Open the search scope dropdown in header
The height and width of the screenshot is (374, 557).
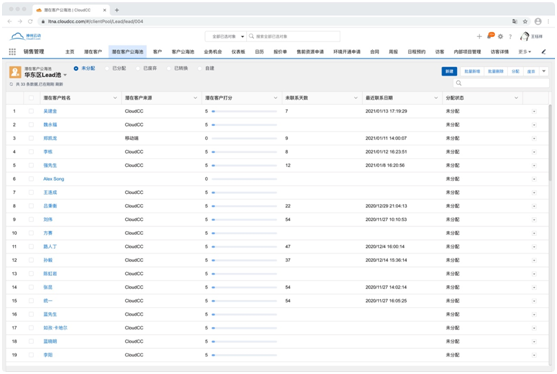[227, 36]
